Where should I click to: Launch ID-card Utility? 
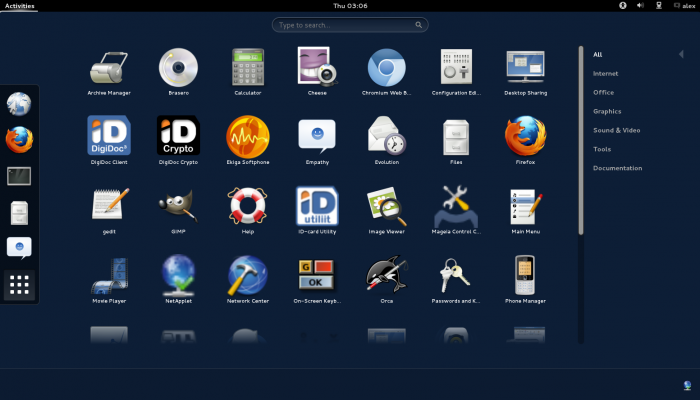pos(317,210)
